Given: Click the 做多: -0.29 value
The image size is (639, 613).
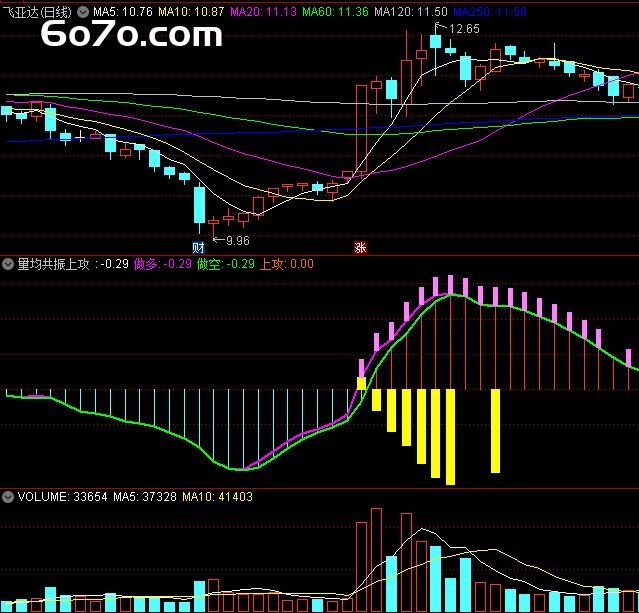Looking at the screenshot, I should click(x=163, y=264).
